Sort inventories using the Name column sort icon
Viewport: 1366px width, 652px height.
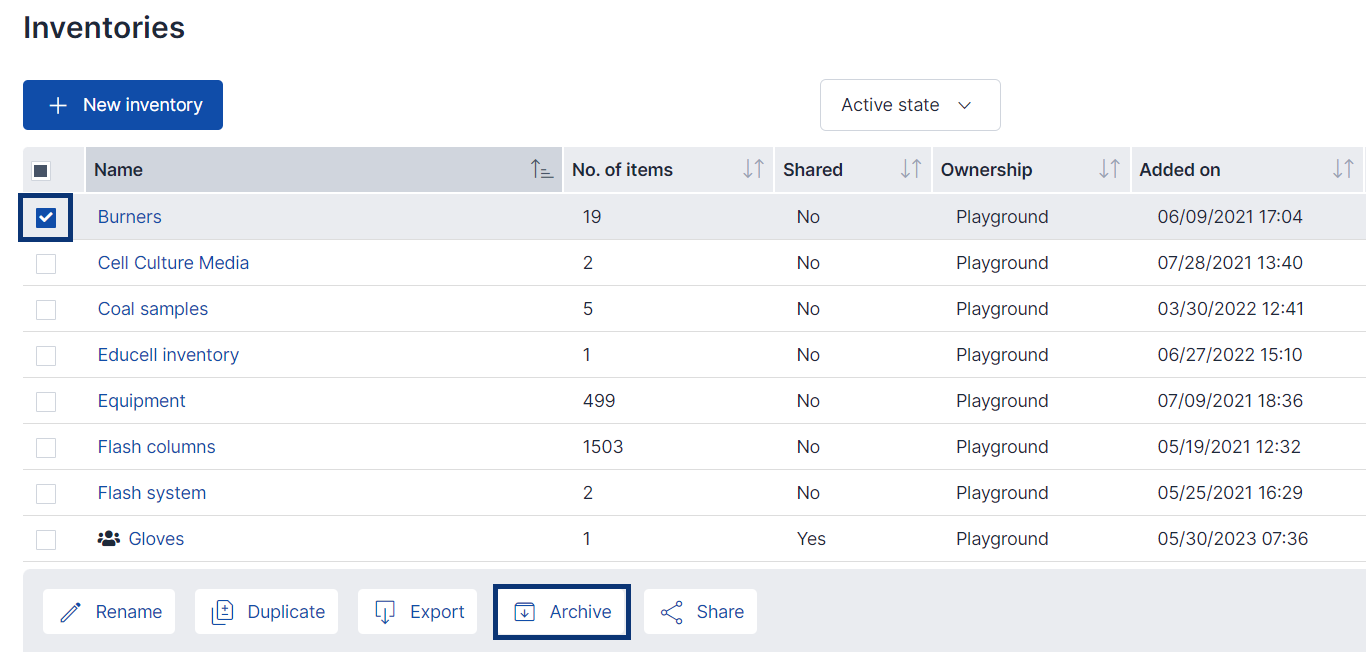click(542, 170)
